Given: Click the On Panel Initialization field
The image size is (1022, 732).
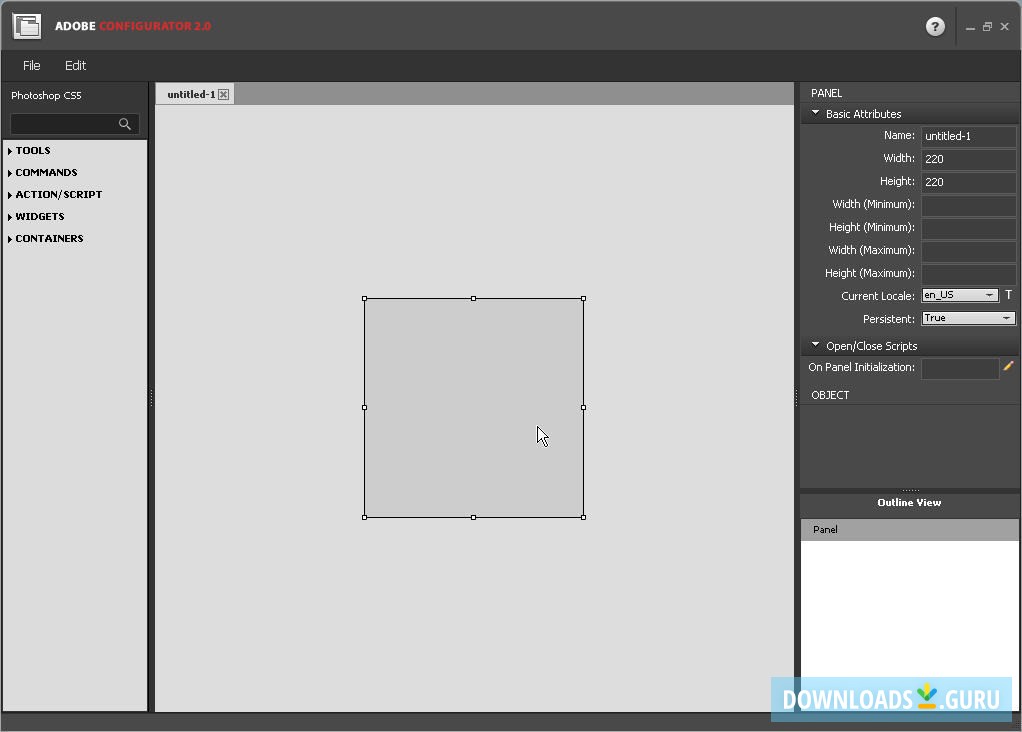Looking at the screenshot, I should click(x=959, y=368).
